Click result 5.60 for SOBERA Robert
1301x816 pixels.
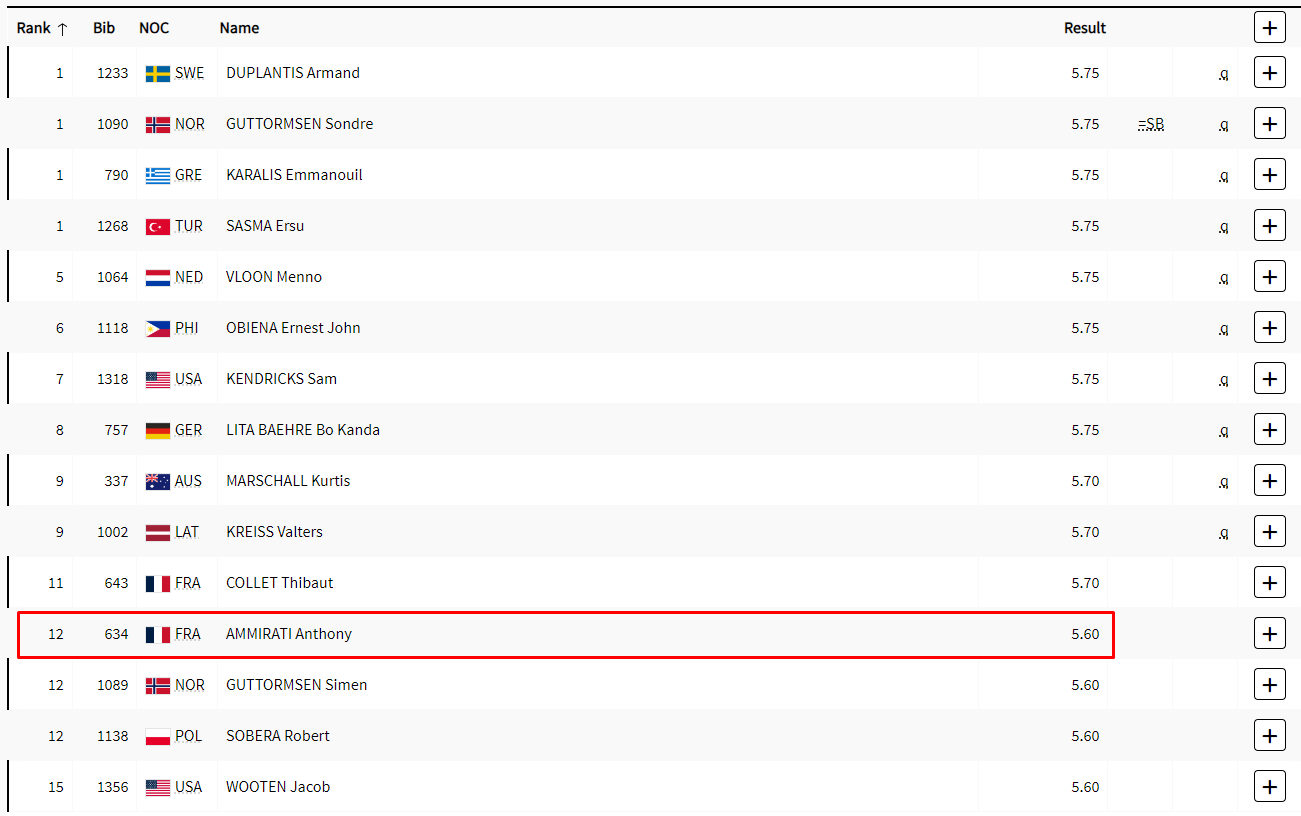point(1085,736)
